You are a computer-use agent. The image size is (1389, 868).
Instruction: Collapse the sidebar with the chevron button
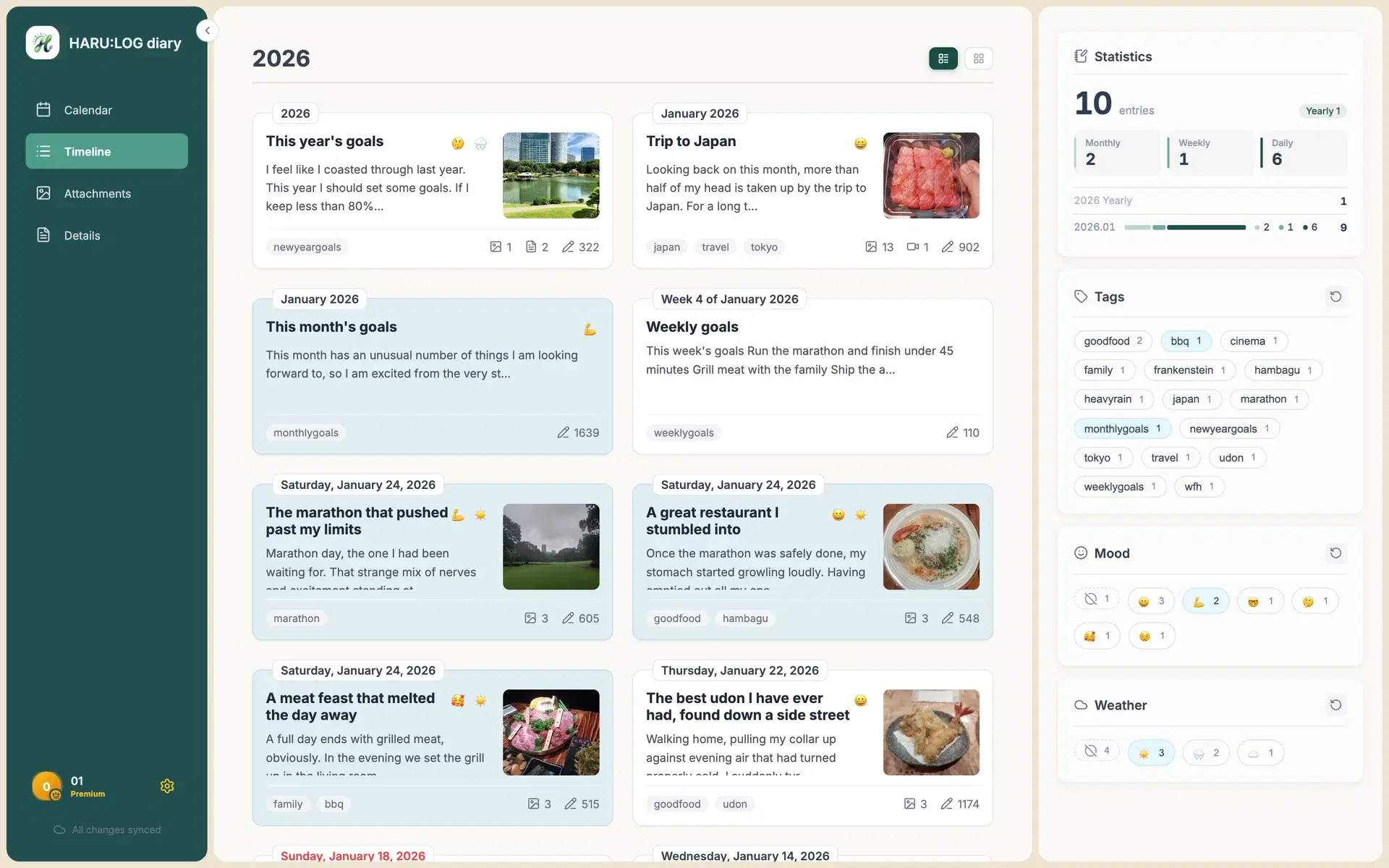(207, 30)
